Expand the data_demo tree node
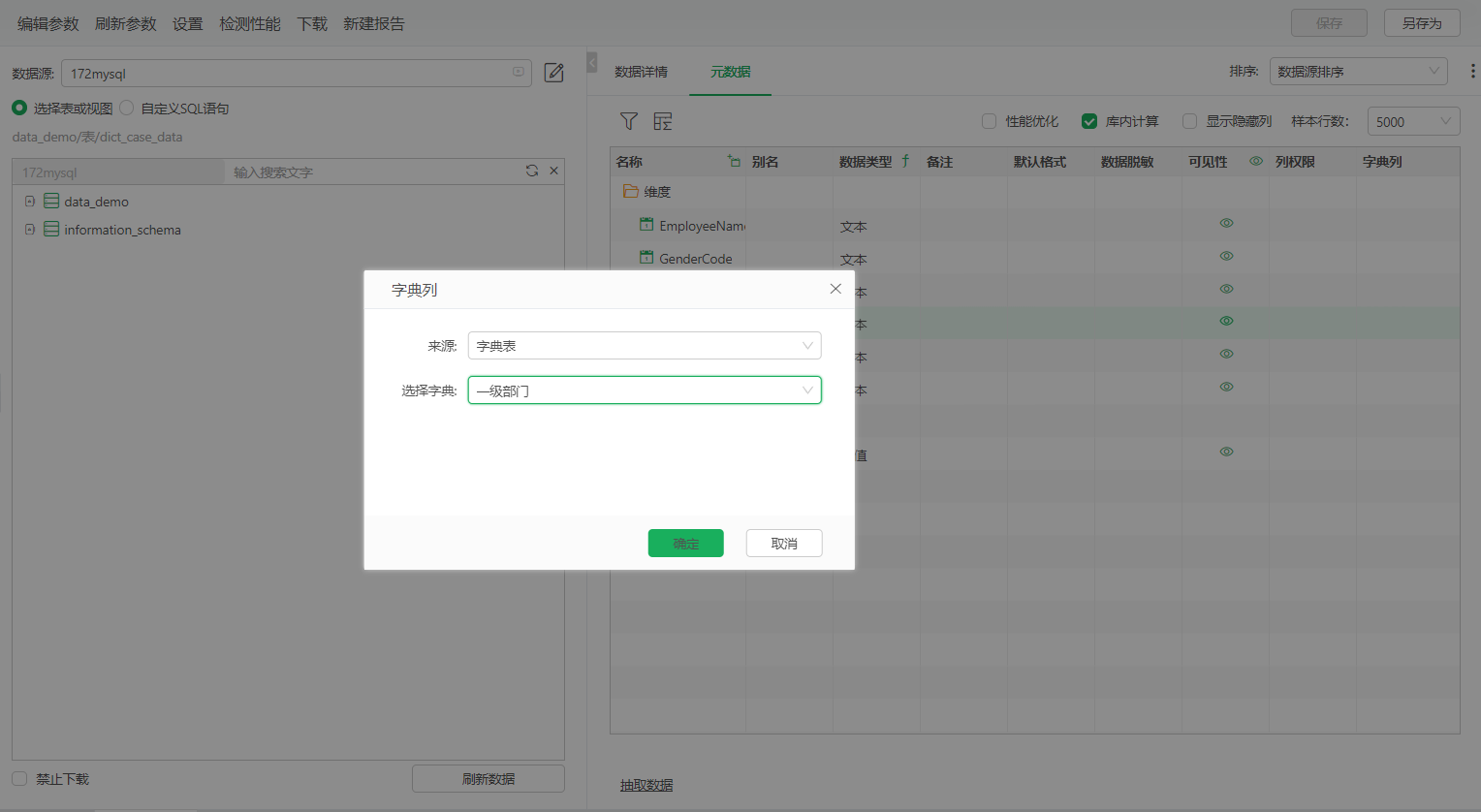1481x812 pixels. point(30,202)
